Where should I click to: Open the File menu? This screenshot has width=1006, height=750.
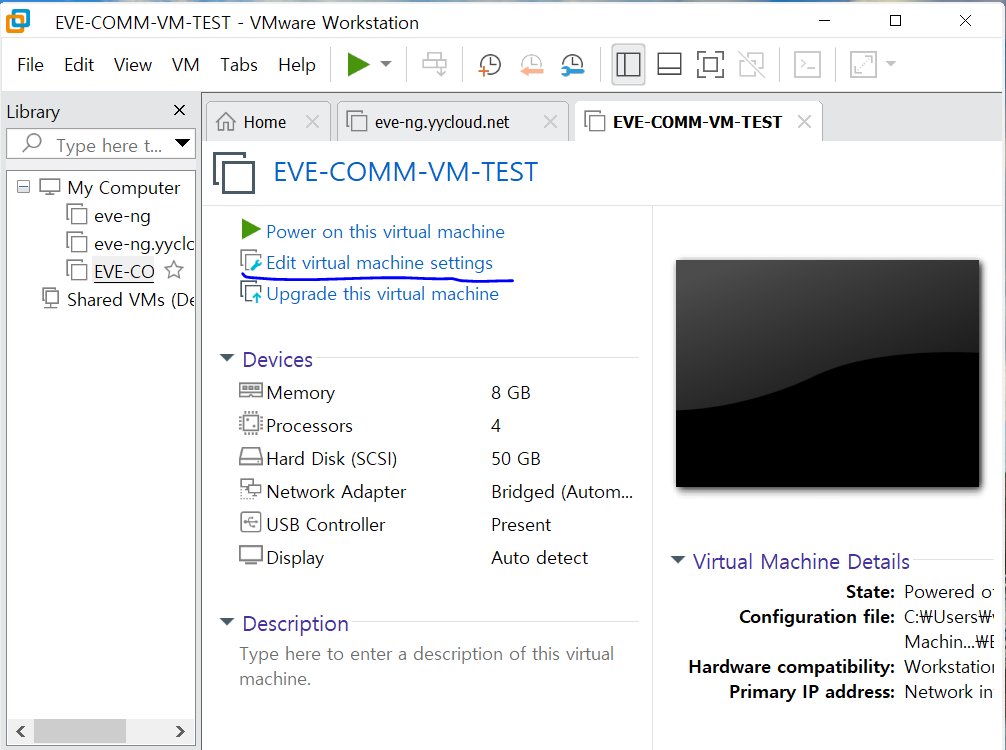(x=30, y=65)
